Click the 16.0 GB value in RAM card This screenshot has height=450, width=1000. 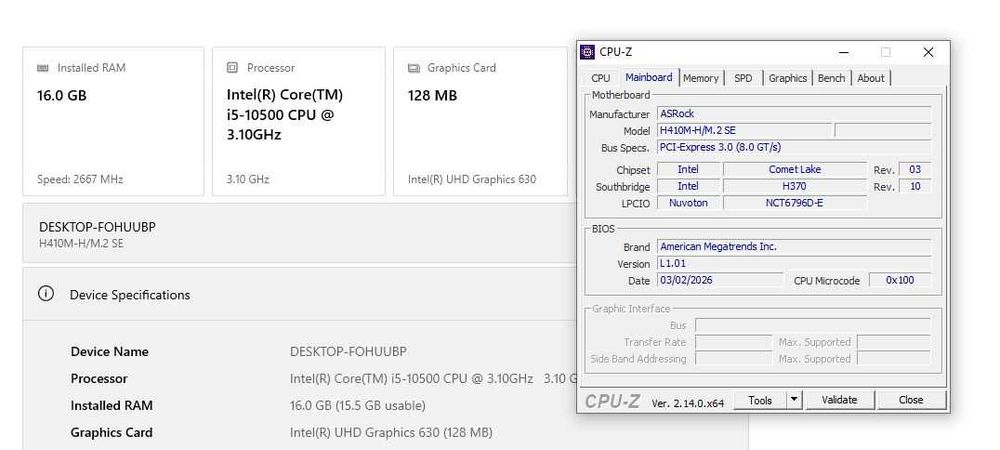62,96
